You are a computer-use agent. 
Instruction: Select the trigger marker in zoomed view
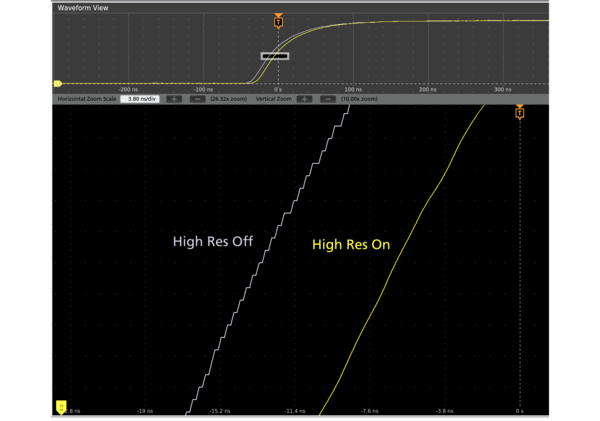519,112
